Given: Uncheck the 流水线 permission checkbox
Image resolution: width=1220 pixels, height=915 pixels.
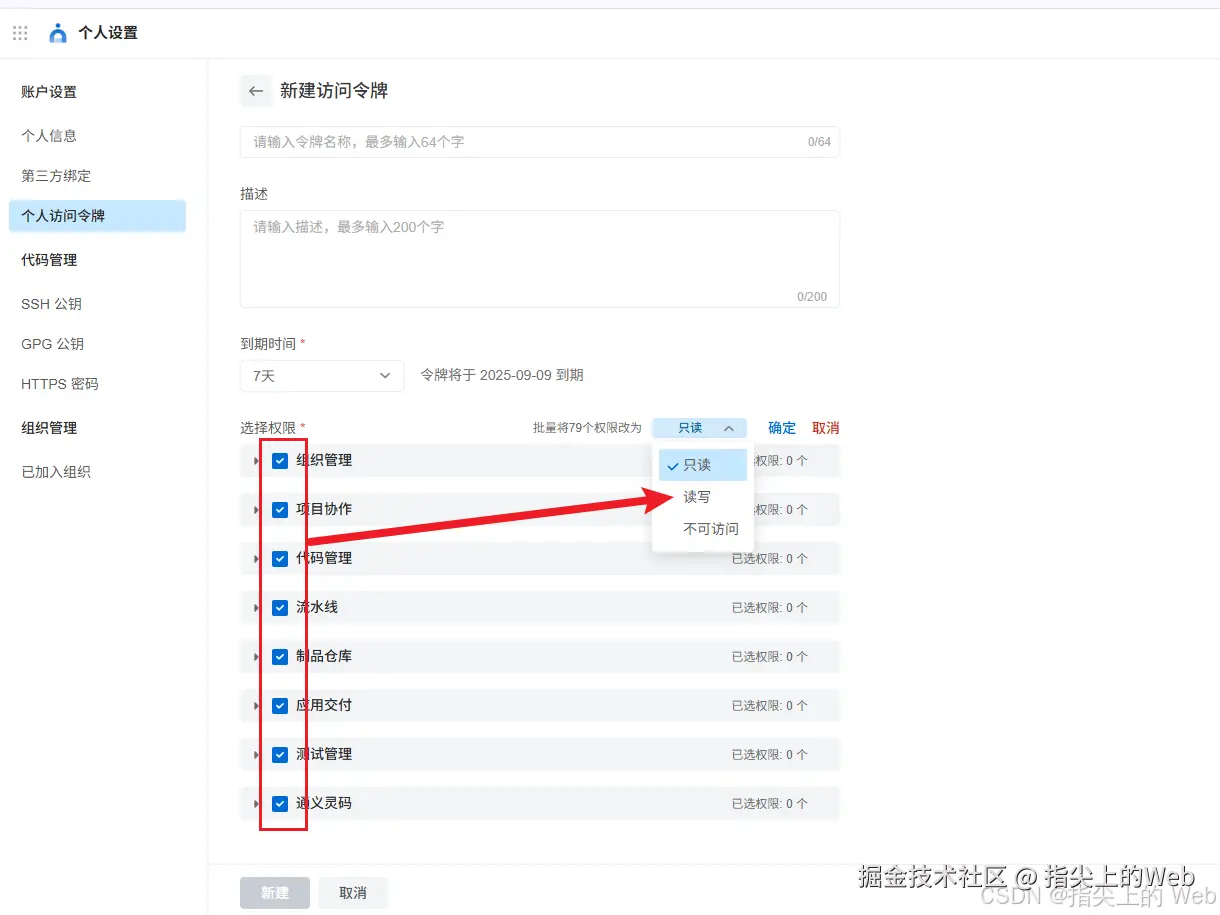Looking at the screenshot, I should [x=280, y=607].
